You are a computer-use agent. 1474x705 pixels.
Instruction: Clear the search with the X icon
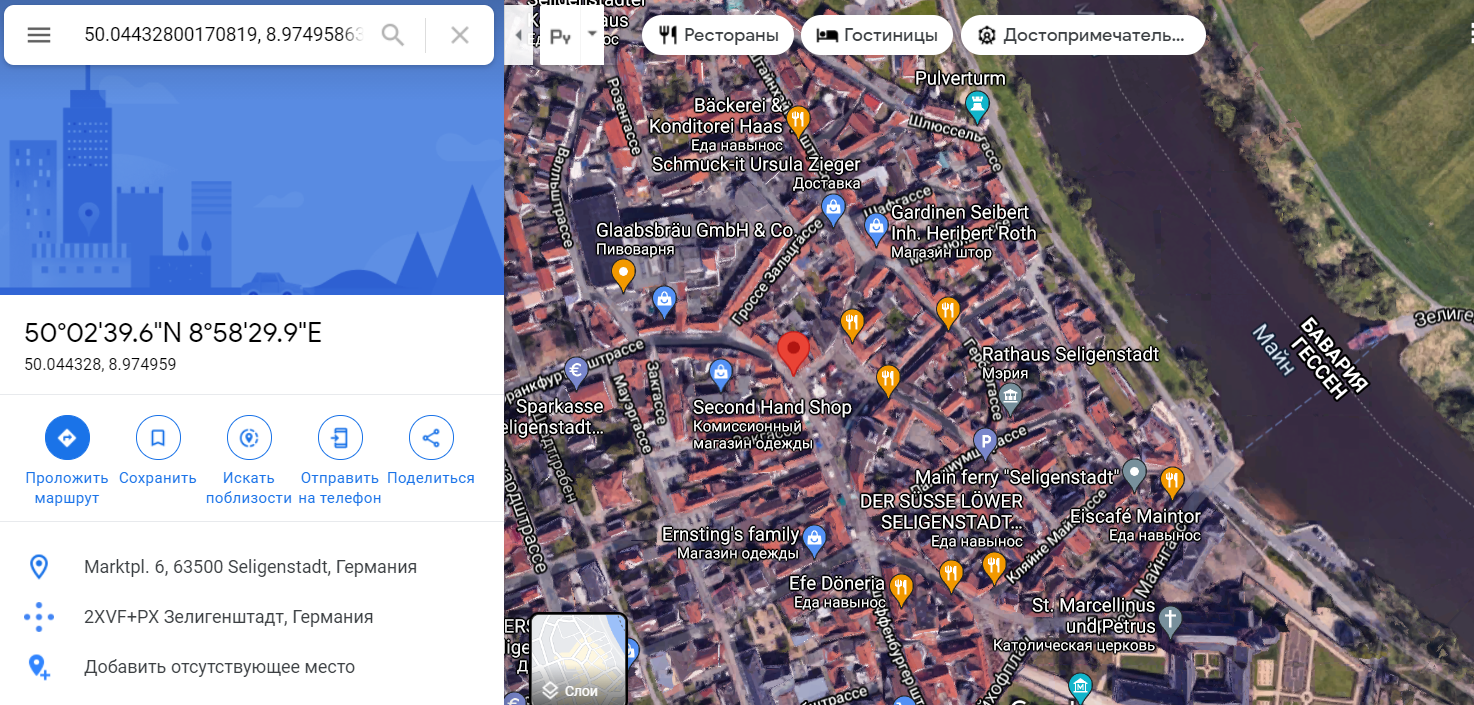(x=460, y=35)
